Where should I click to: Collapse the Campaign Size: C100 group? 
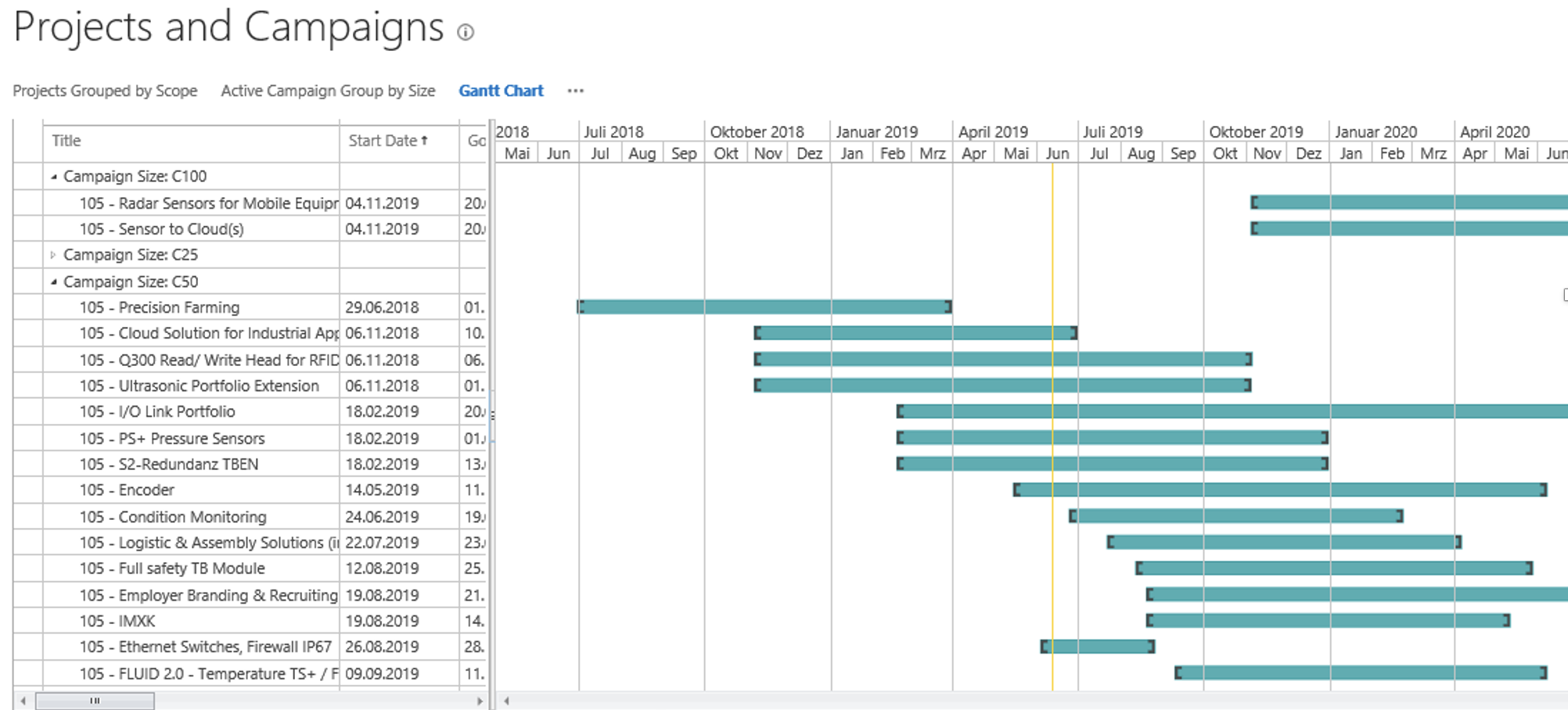click(54, 177)
